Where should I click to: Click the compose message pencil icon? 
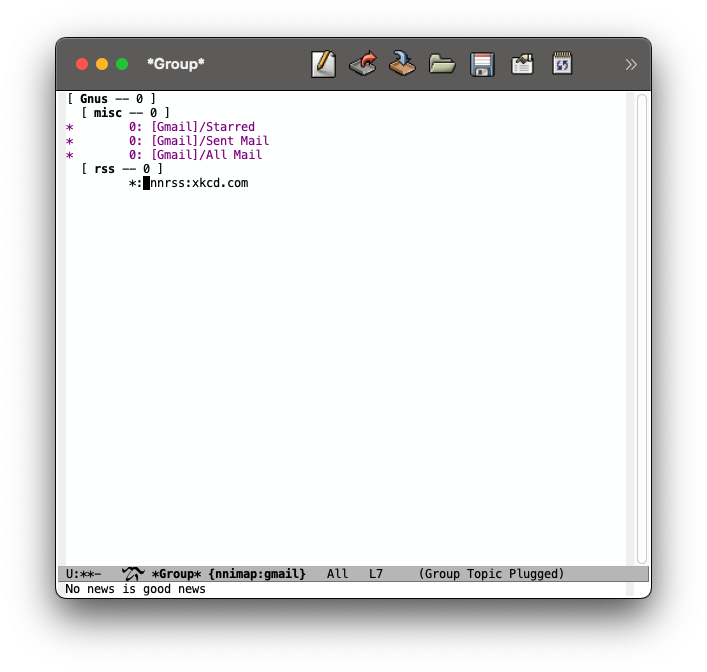[x=323, y=64]
